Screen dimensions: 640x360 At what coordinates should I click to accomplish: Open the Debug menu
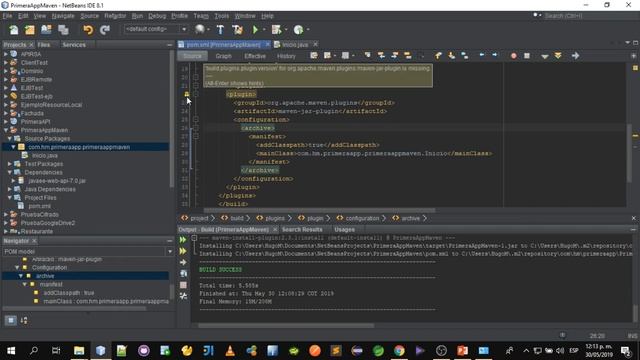pyautogui.click(x=157, y=16)
